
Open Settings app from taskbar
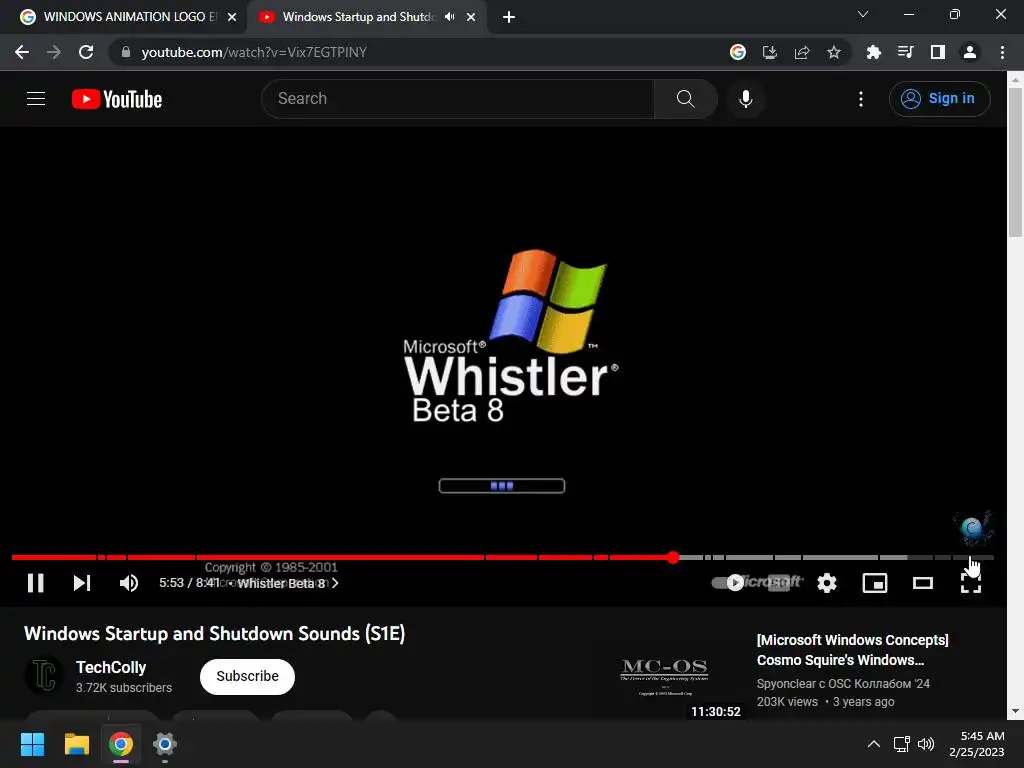(x=165, y=744)
